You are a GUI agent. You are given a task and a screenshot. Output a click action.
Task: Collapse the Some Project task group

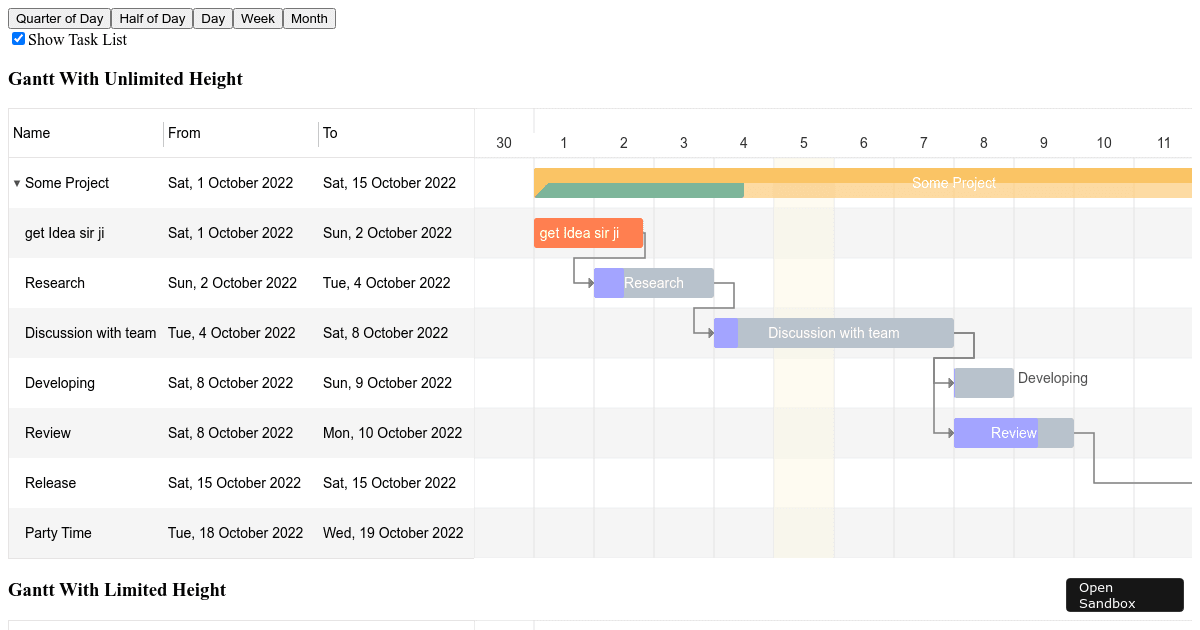[x=15, y=183]
